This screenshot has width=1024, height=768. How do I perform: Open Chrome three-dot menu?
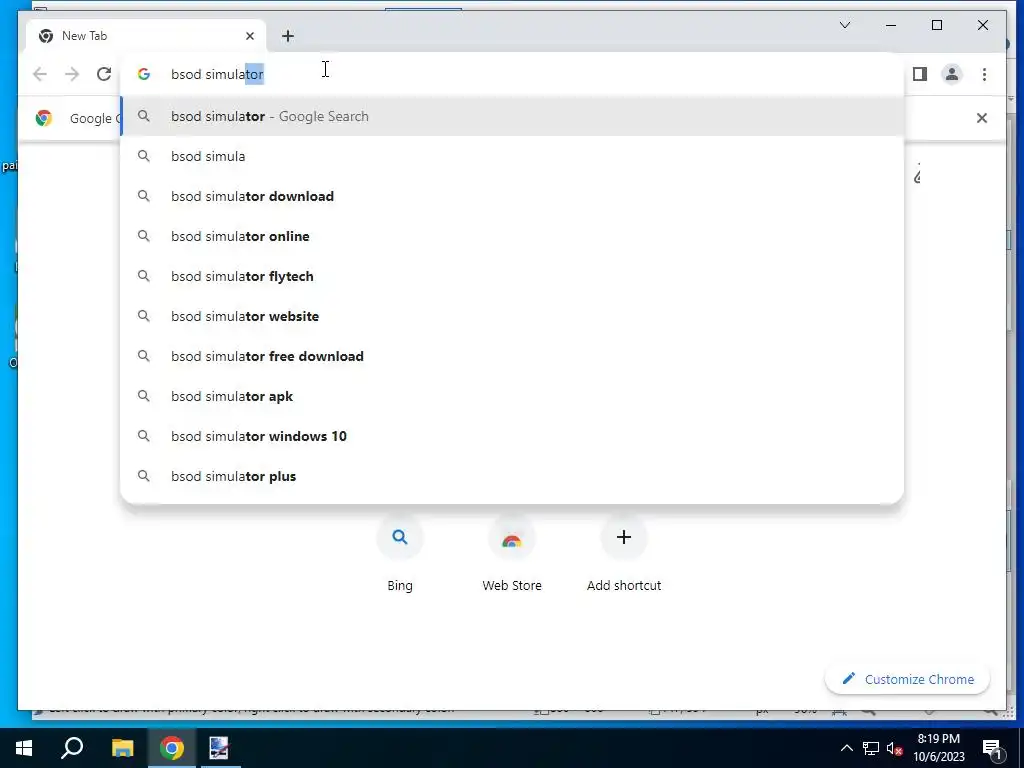point(984,74)
